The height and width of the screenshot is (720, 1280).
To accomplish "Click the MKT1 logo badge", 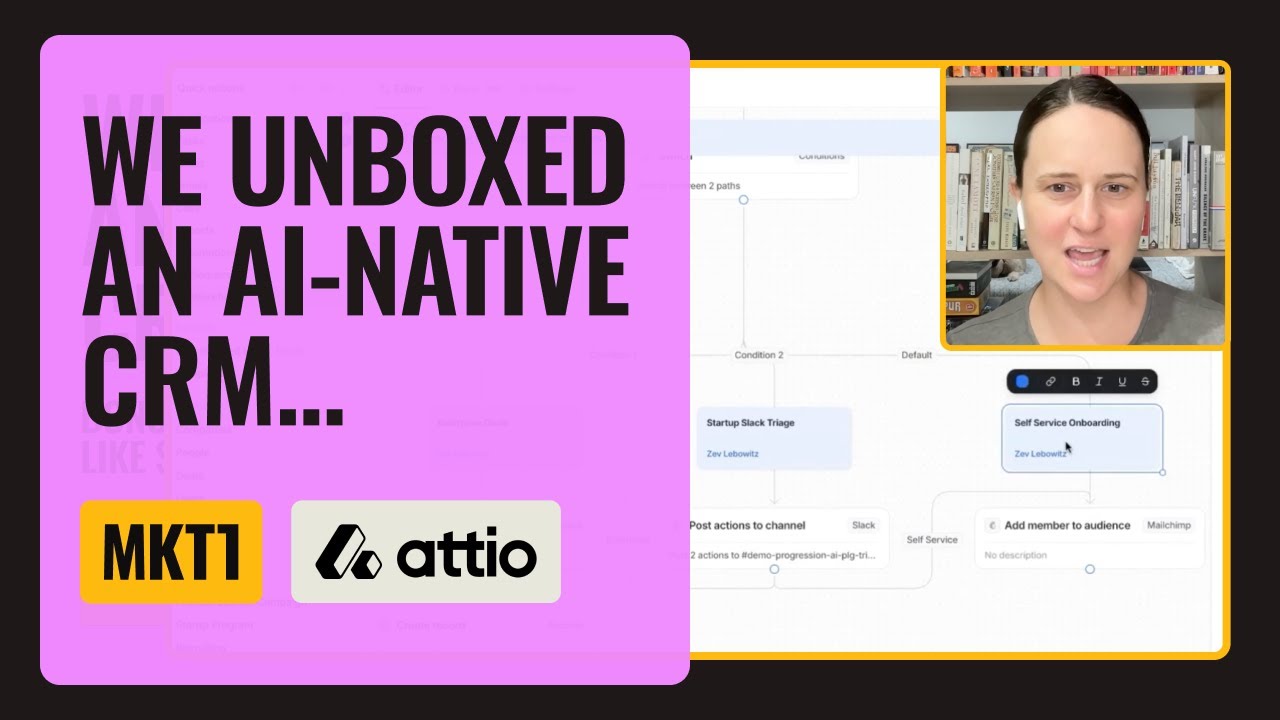I will [x=171, y=552].
